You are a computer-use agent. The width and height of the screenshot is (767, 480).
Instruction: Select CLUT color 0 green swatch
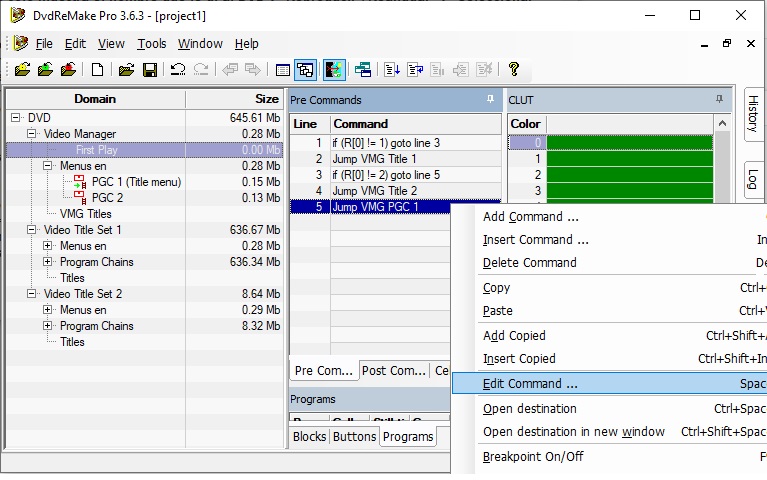pos(630,142)
